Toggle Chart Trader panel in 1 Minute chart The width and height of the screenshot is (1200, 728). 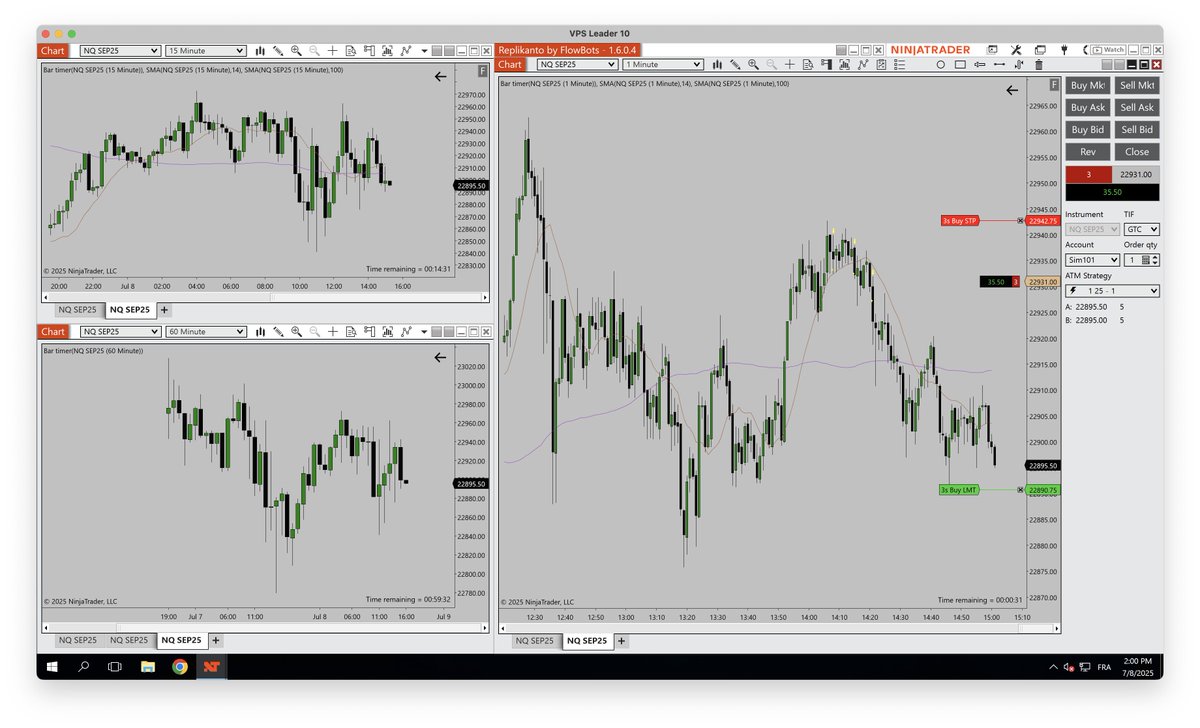coord(826,64)
